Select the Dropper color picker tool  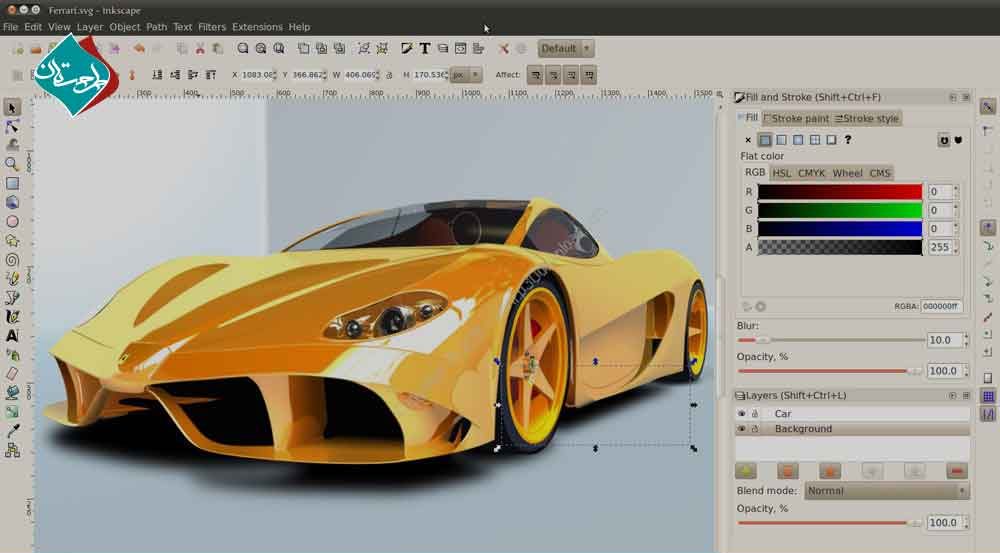12,431
